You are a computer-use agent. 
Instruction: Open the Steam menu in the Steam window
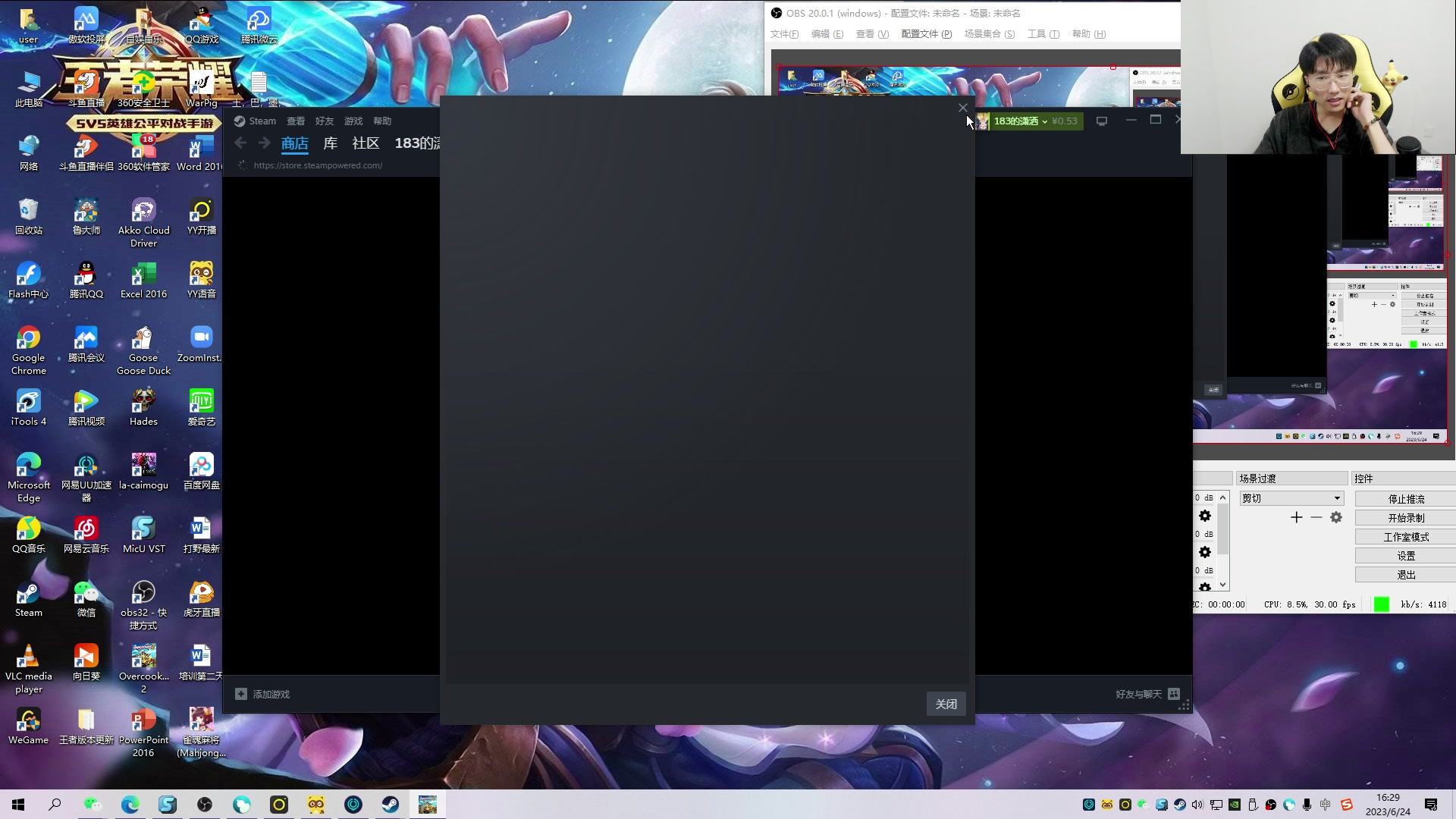[x=255, y=121]
